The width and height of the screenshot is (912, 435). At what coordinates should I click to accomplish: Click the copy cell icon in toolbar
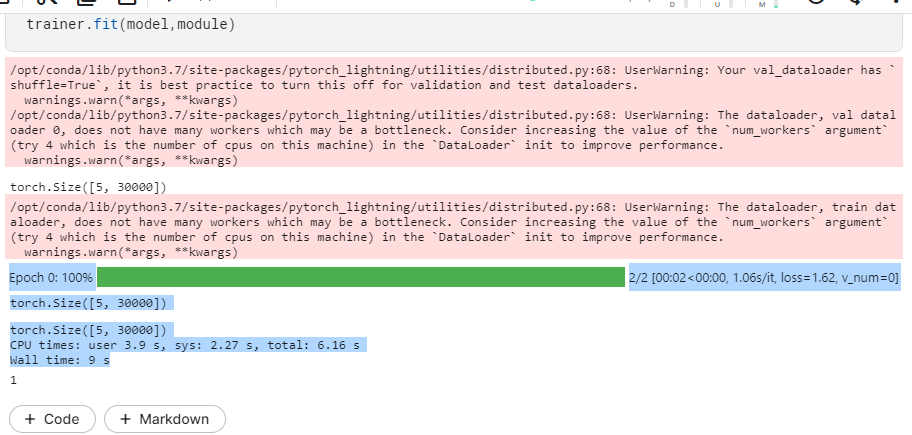(x=86, y=2)
